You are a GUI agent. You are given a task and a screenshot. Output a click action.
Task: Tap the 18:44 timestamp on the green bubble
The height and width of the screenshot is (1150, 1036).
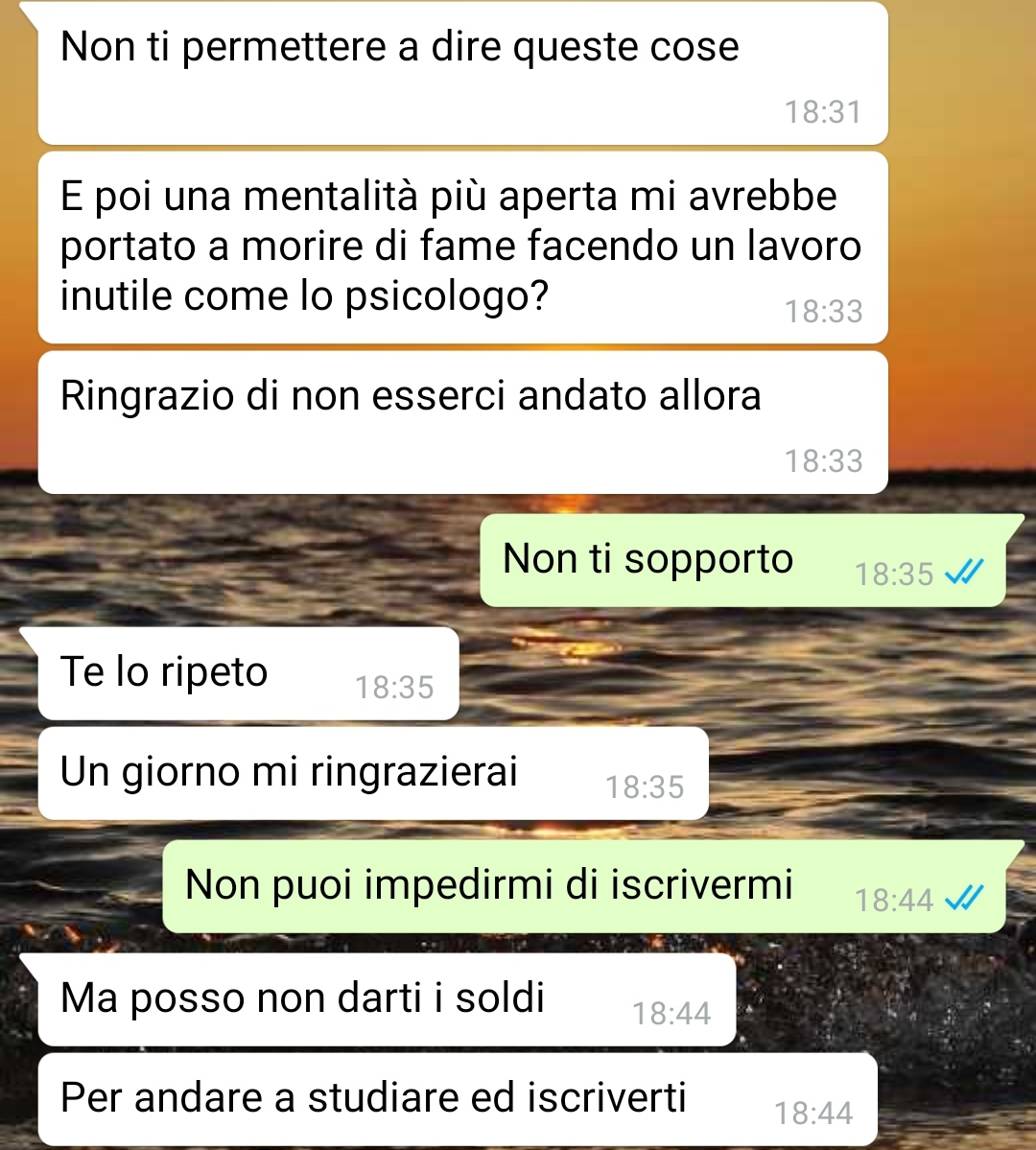click(x=894, y=901)
